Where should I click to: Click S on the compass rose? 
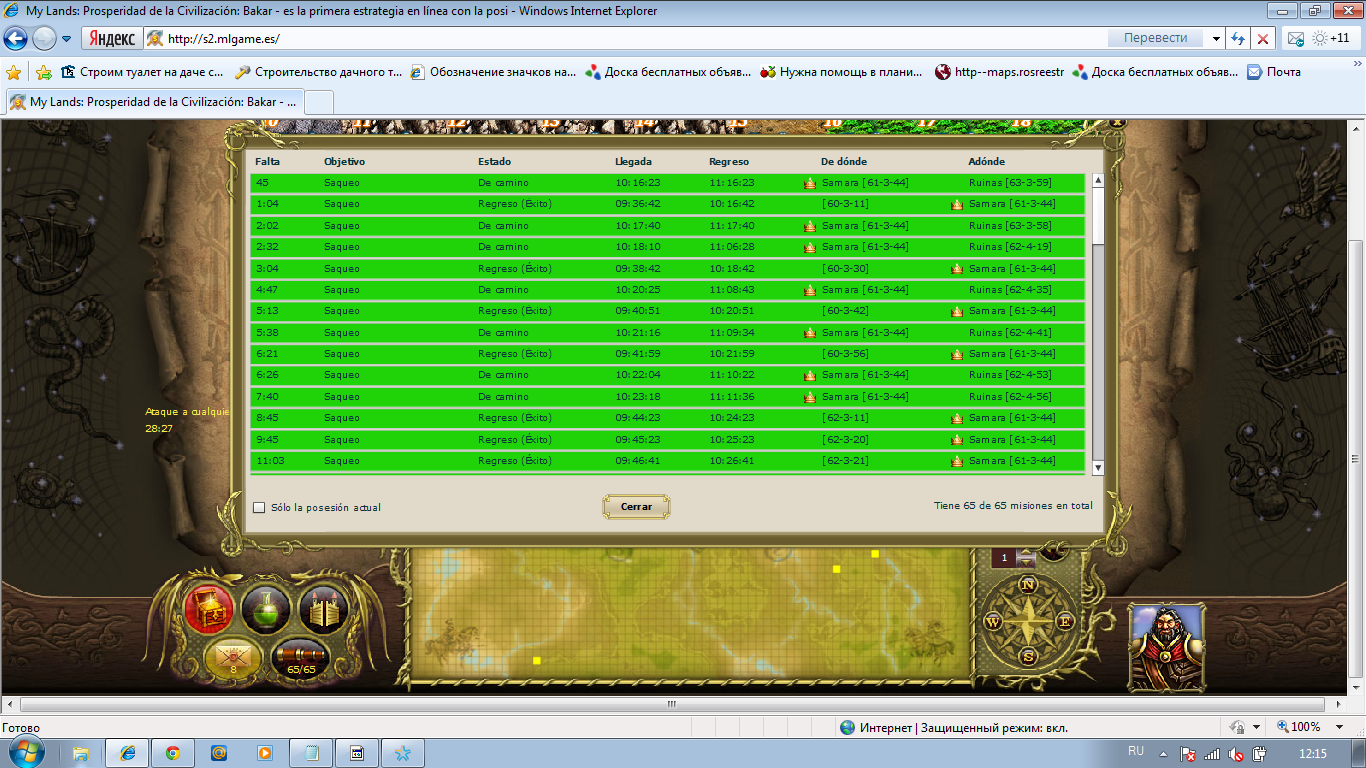point(1028,656)
